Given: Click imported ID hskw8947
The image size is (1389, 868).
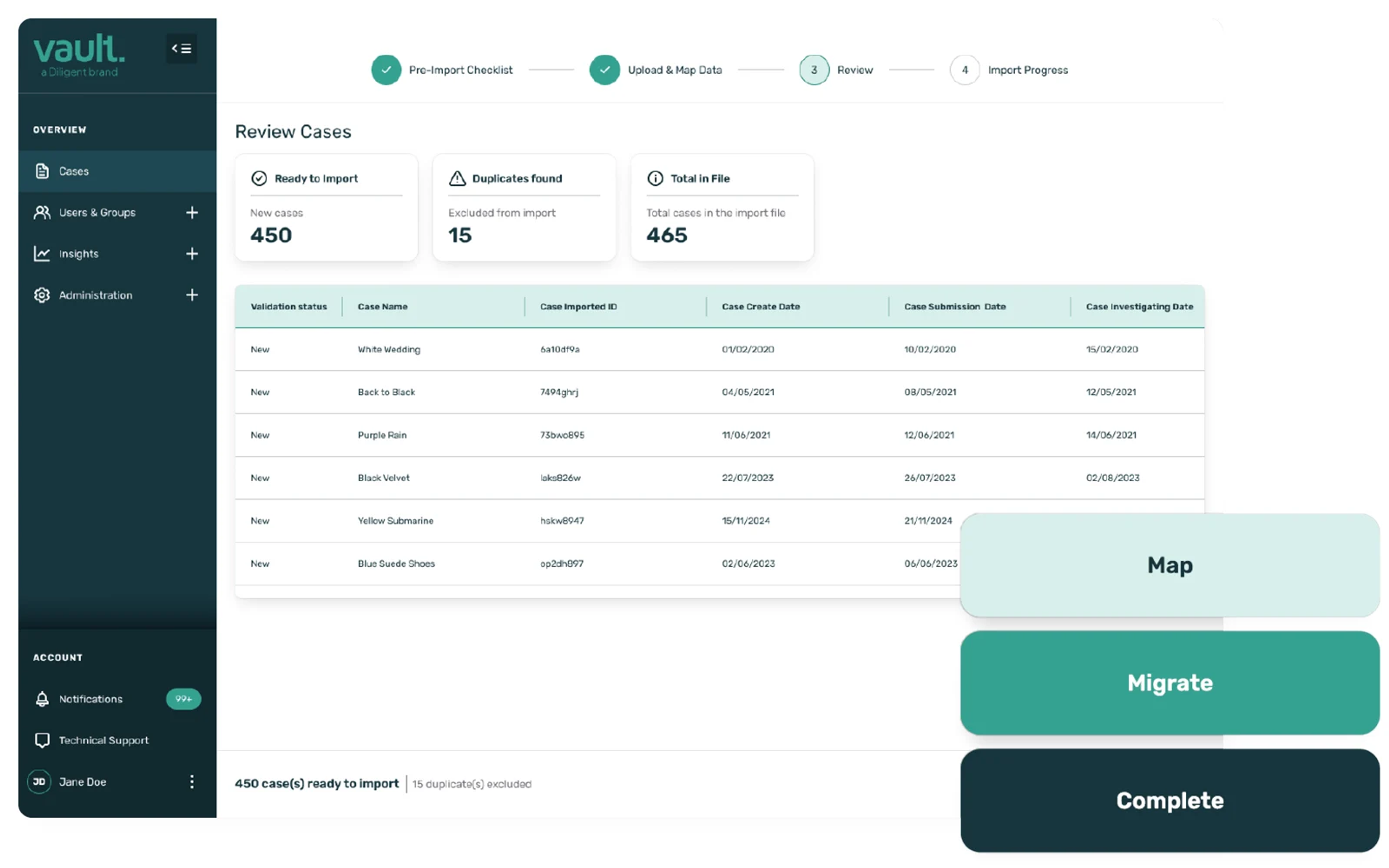Looking at the screenshot, I should [x=561, y=521].
